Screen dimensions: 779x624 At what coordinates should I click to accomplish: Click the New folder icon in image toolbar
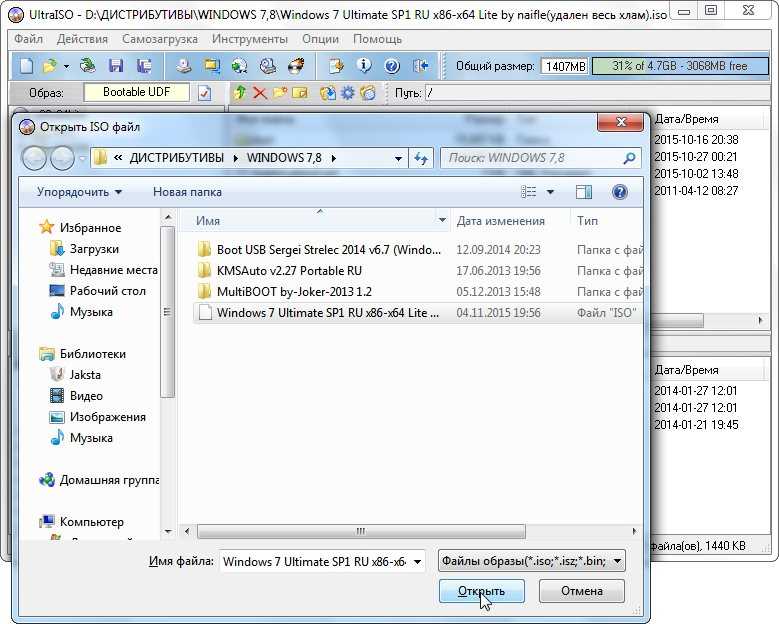click(280, 92)
